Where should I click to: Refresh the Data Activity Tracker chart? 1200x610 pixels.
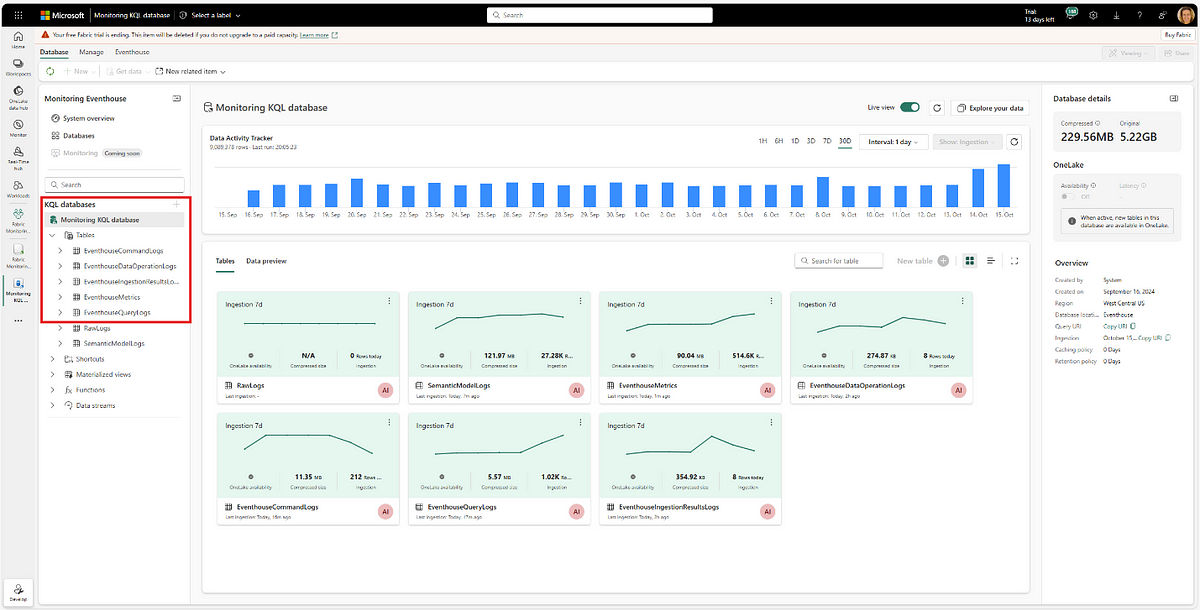[x=1013, y=142]
